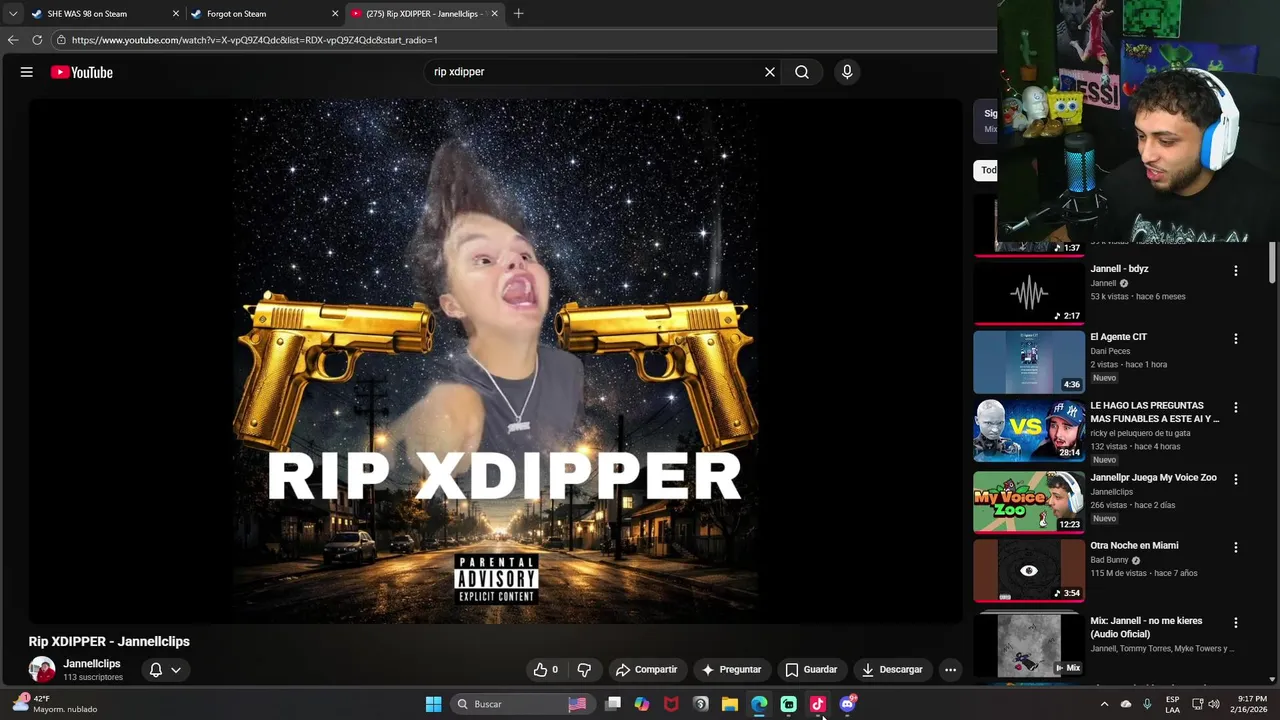
Task: Close the SHE WAS 98 on Steam tab
Action: pyautogui.click(x=176, y=14)
